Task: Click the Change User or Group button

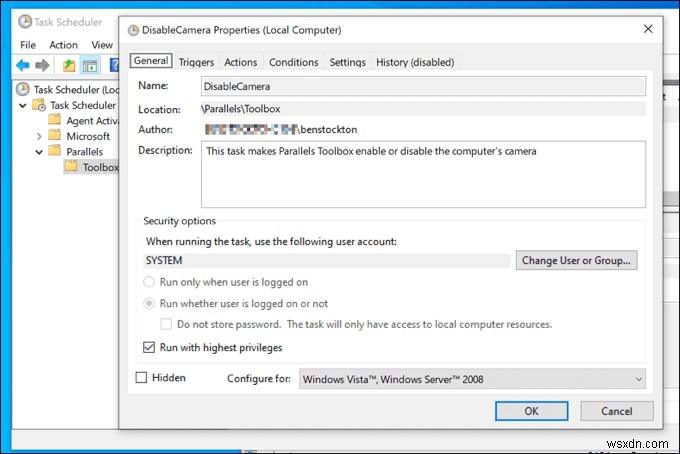Action: [576, 260]
